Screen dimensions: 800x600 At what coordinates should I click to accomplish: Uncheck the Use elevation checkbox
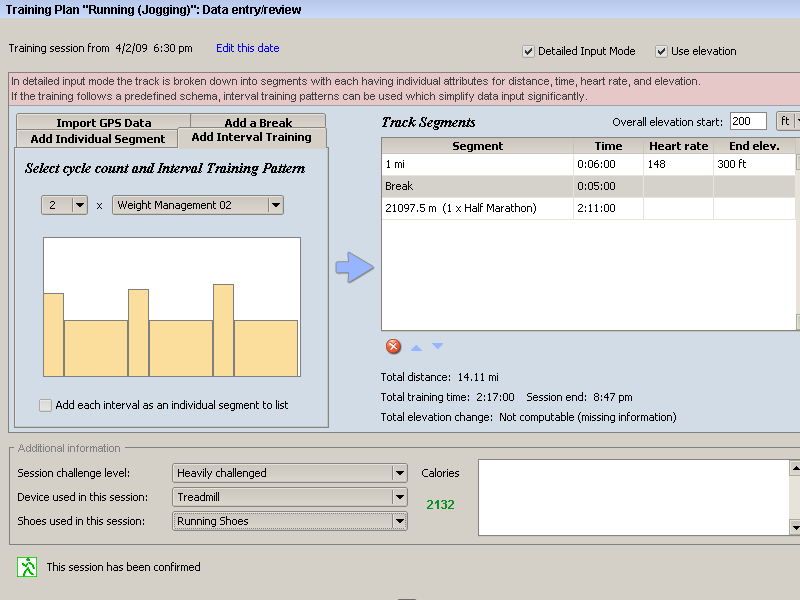[x=662, y=51]
